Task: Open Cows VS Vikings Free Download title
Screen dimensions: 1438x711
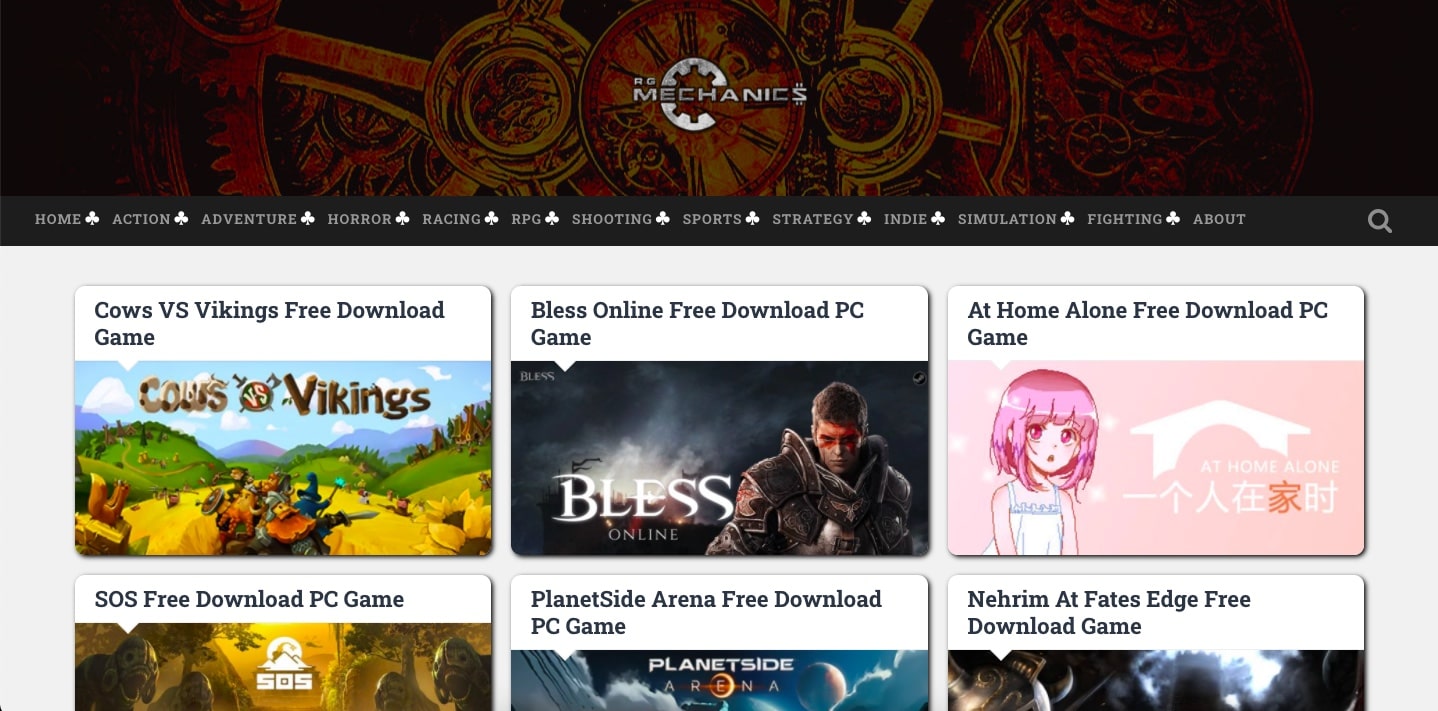Action: [x=269, y=324]
